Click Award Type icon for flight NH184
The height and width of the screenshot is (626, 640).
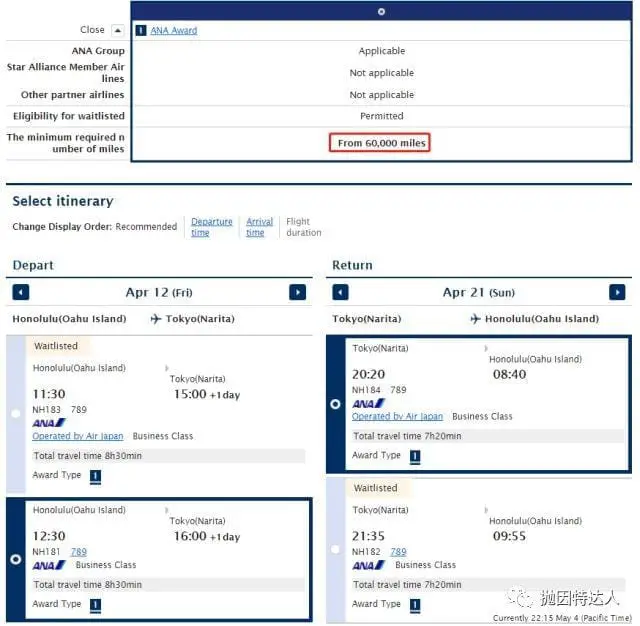415,456
